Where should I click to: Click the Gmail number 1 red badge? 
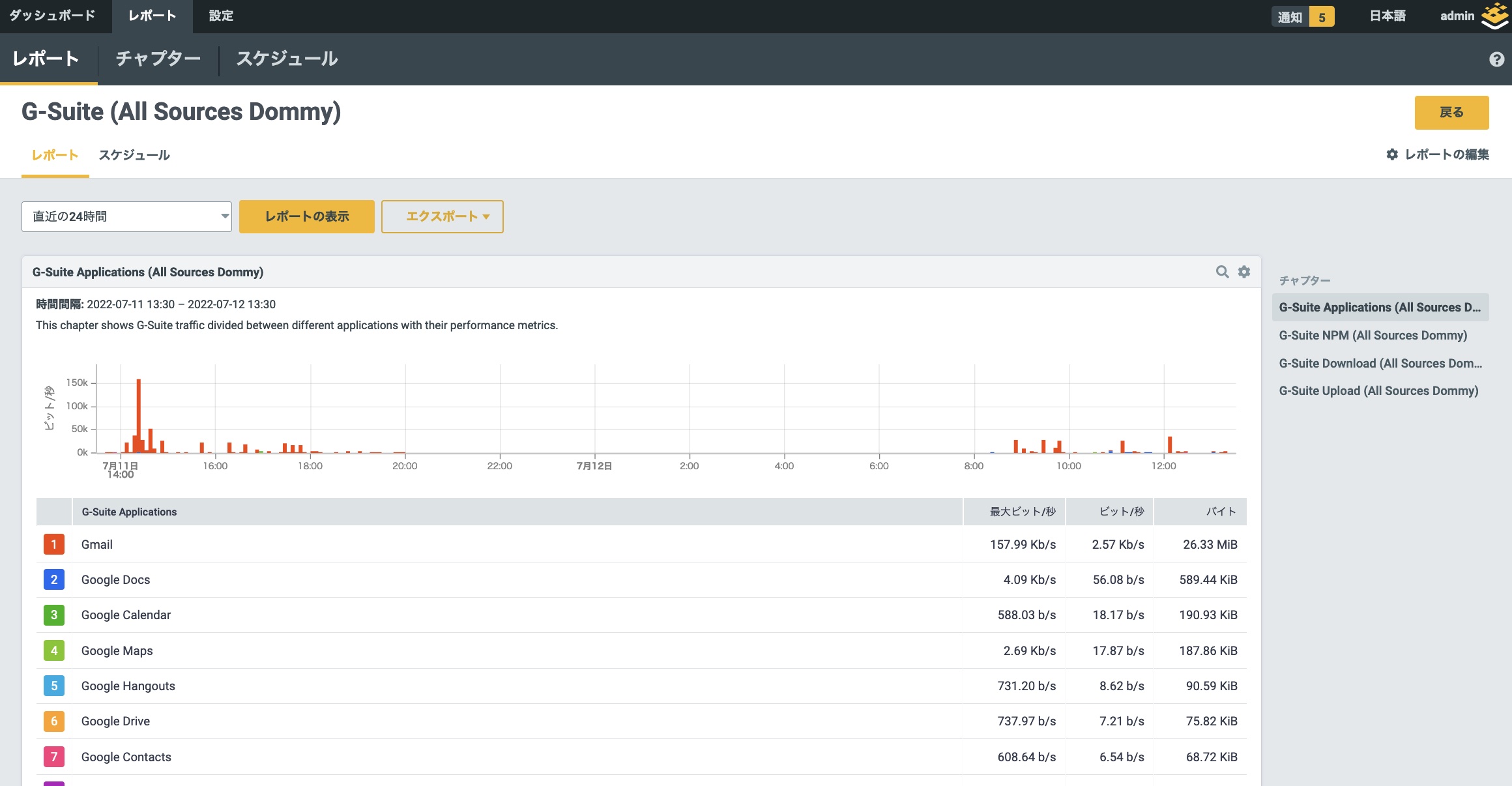54,544
